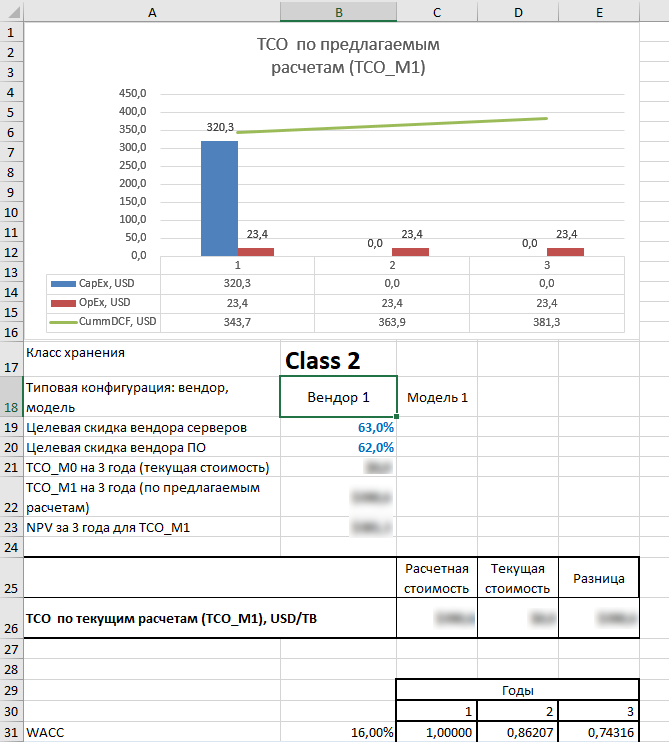Select discount factor cell 0,86207
Viewport: 669px width, 742px height.
click(518, 733)
